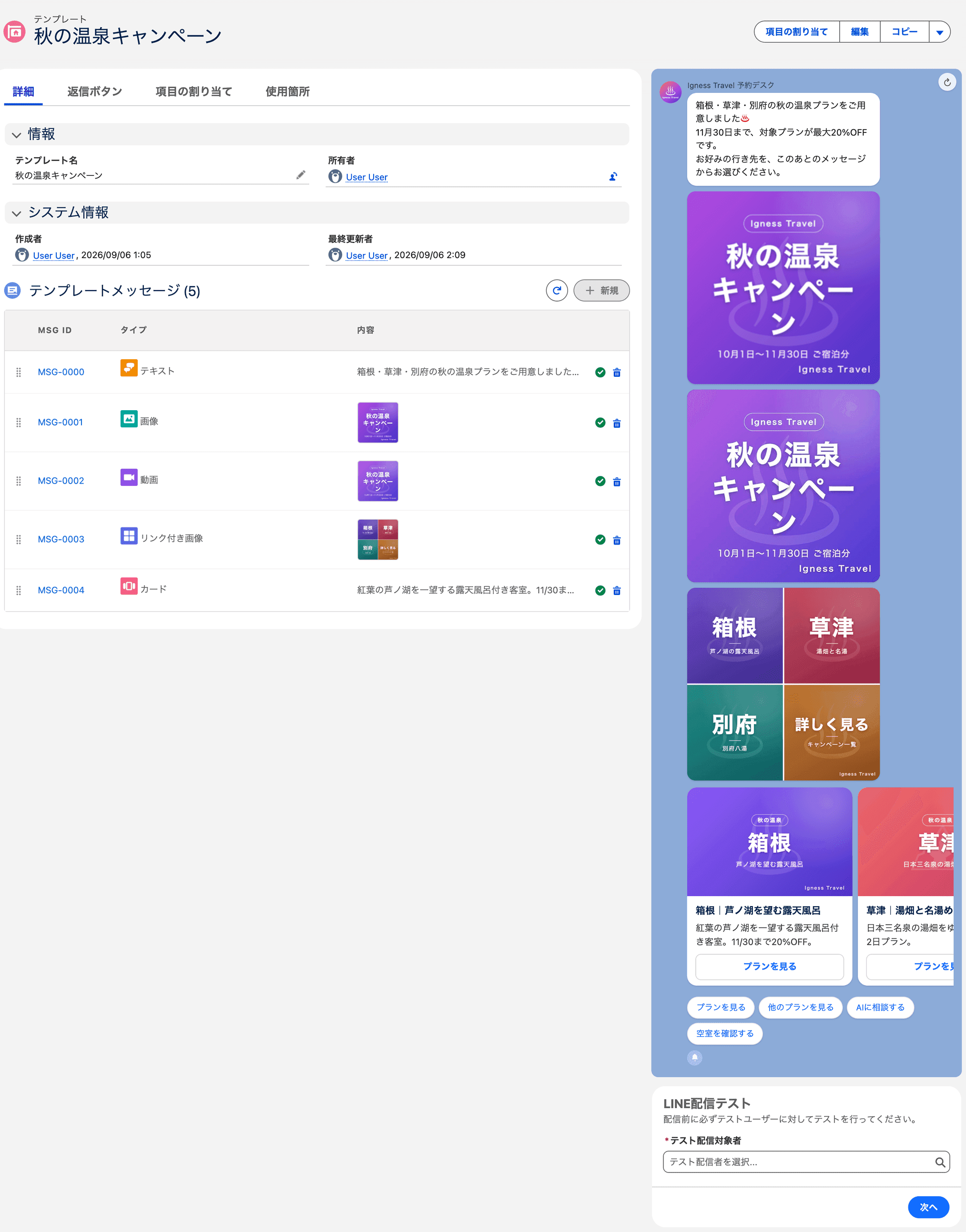Open the MSG-0000 link
Viewport: 966px width, 1232px height.
point(61,372)
